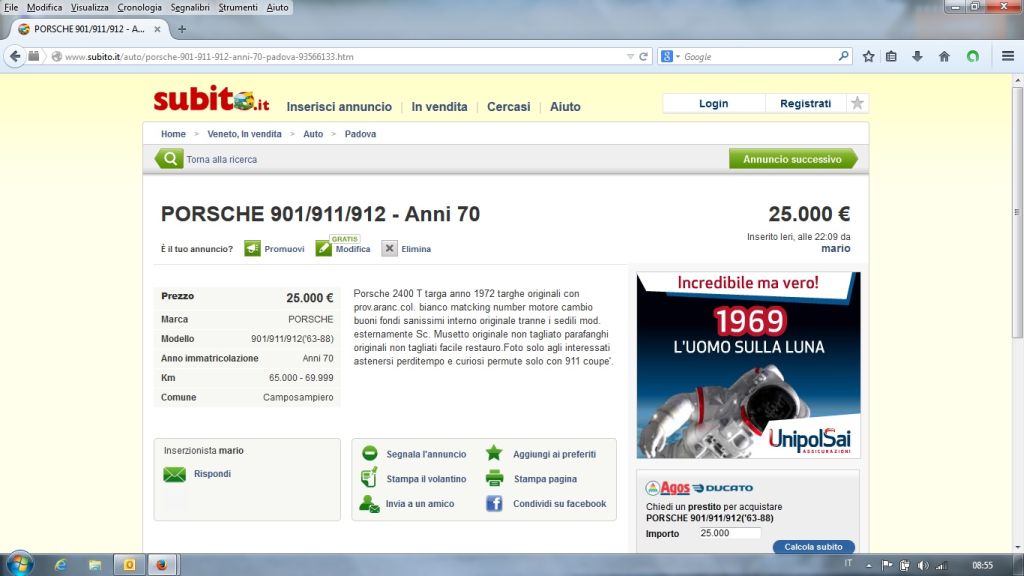Click the green envelope Rispondi icon
This screenshot has height=576, width=1024.
(x=174, y=474)
